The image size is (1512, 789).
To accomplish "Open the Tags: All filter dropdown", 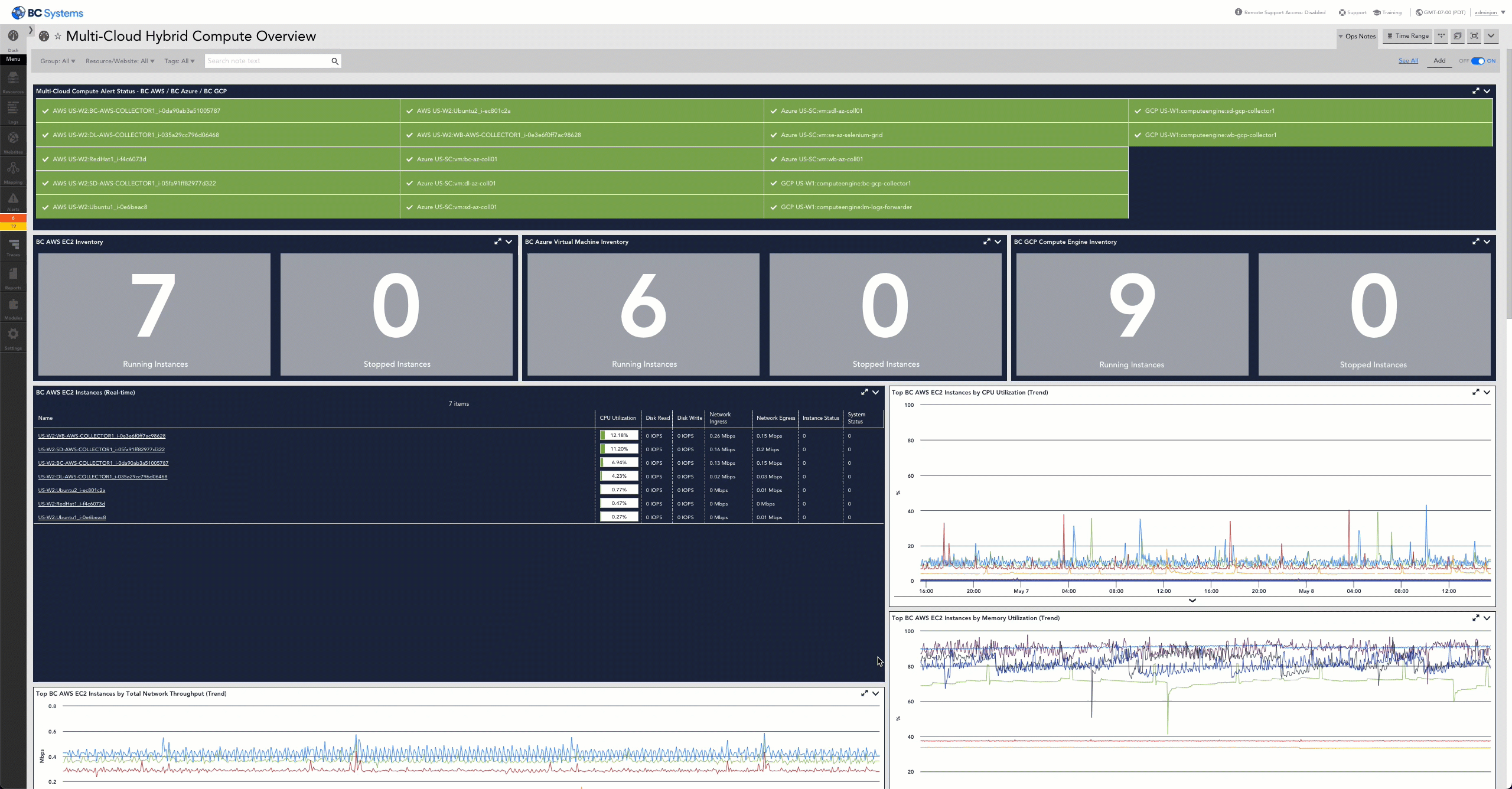I will click(180, 61).
